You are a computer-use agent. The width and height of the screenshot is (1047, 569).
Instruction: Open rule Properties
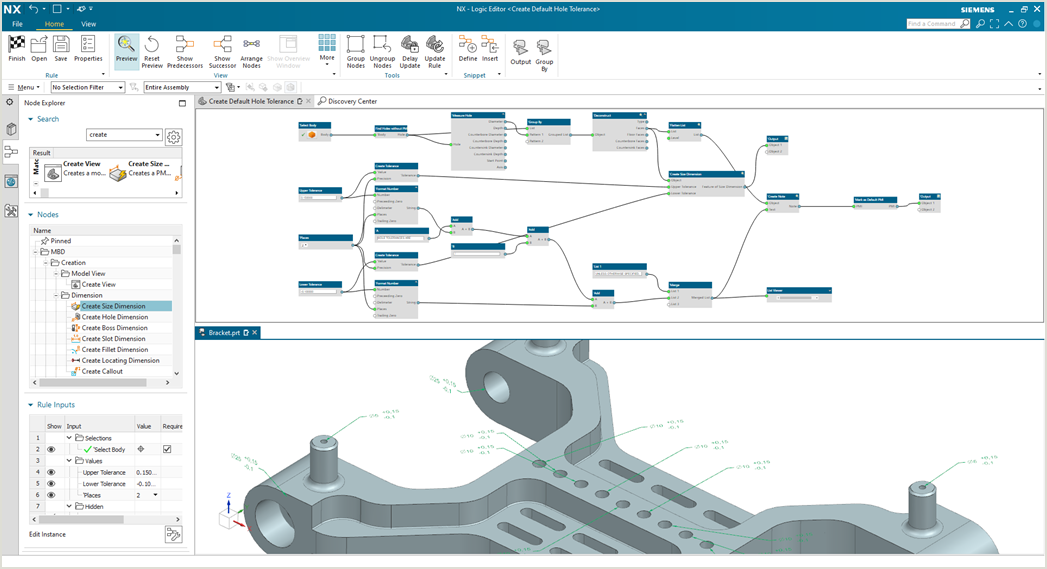coord(88,44)
